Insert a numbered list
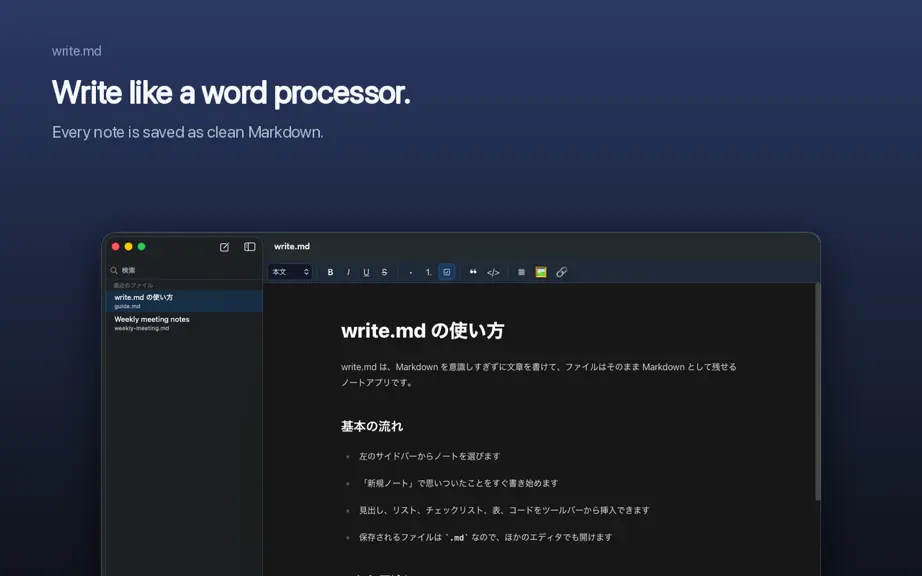This screenshot has width=922, height=576. pos(429,272)
